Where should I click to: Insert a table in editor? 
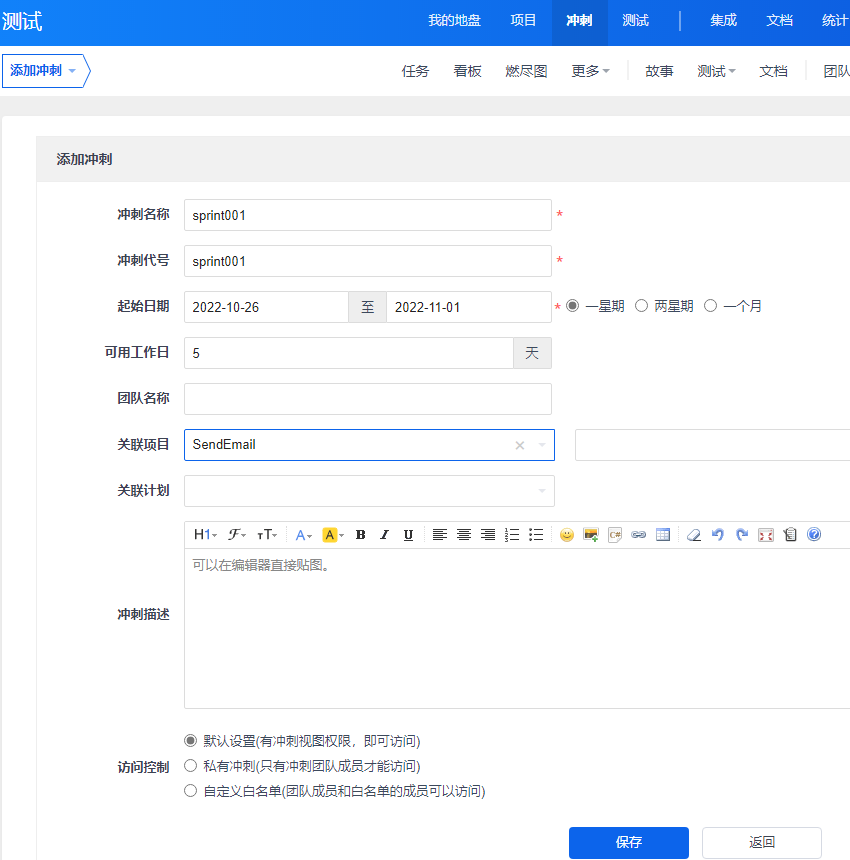tap(663, 535)
